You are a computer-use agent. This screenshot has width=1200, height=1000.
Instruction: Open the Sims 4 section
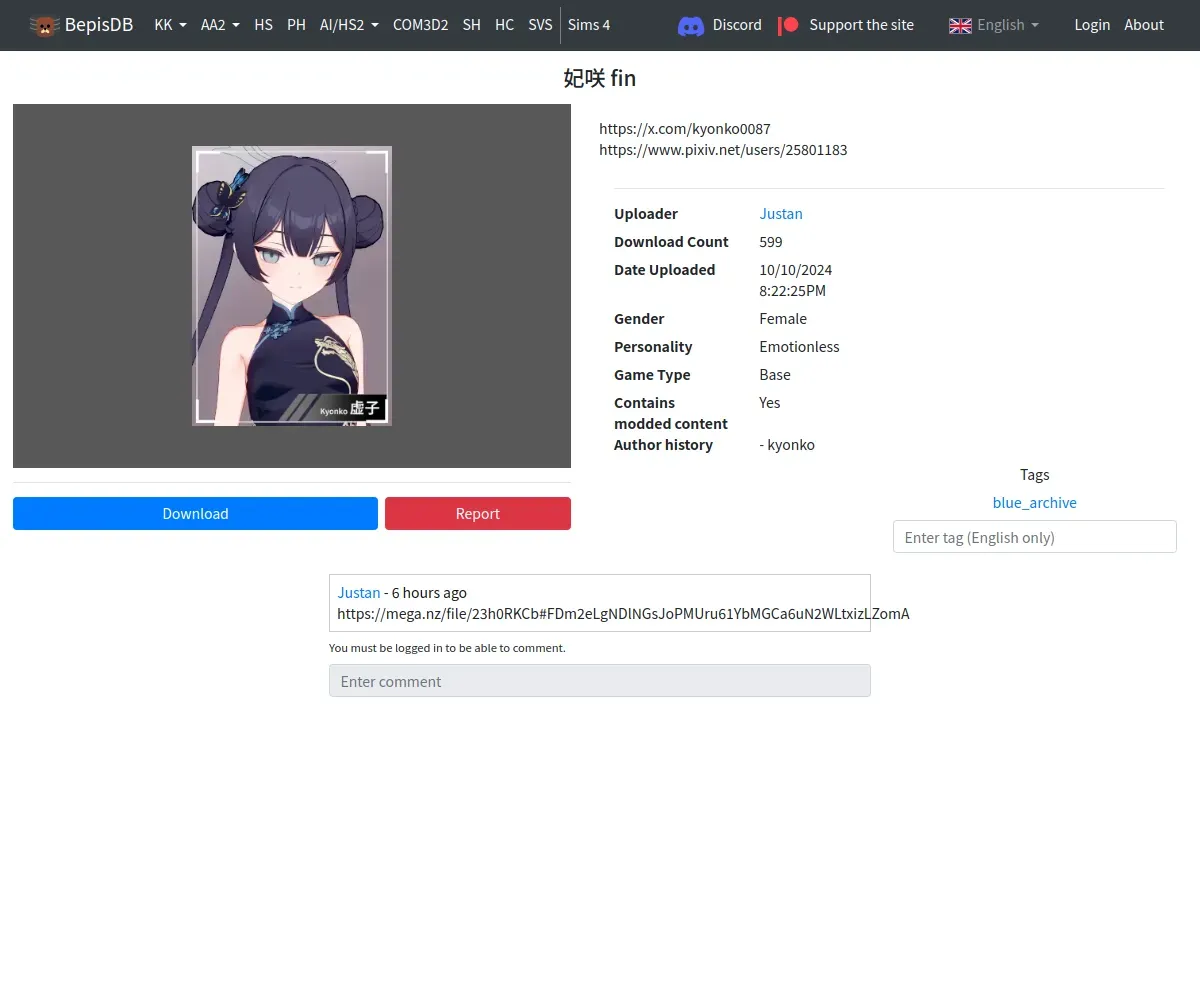pos(589,25)
